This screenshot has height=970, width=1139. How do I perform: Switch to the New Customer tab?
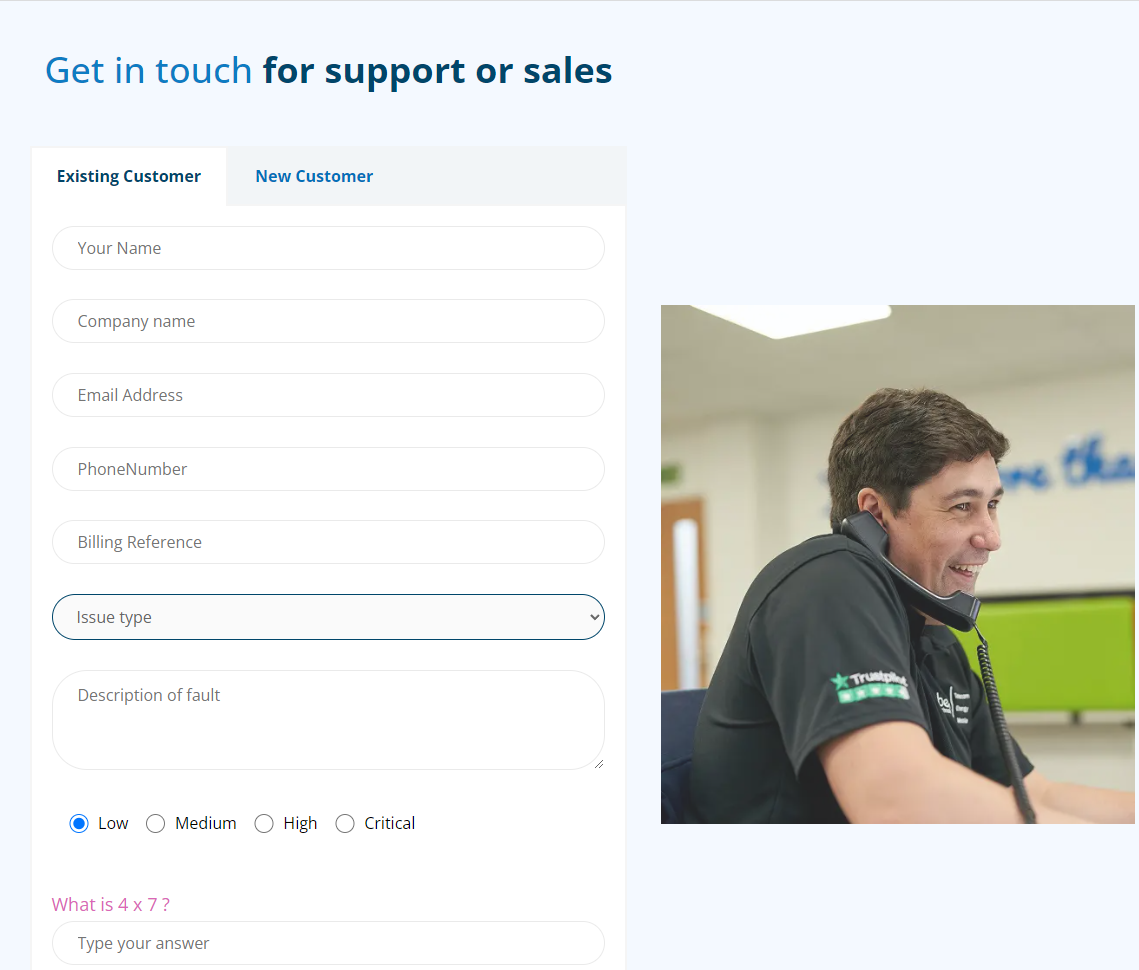coord(314,177)
